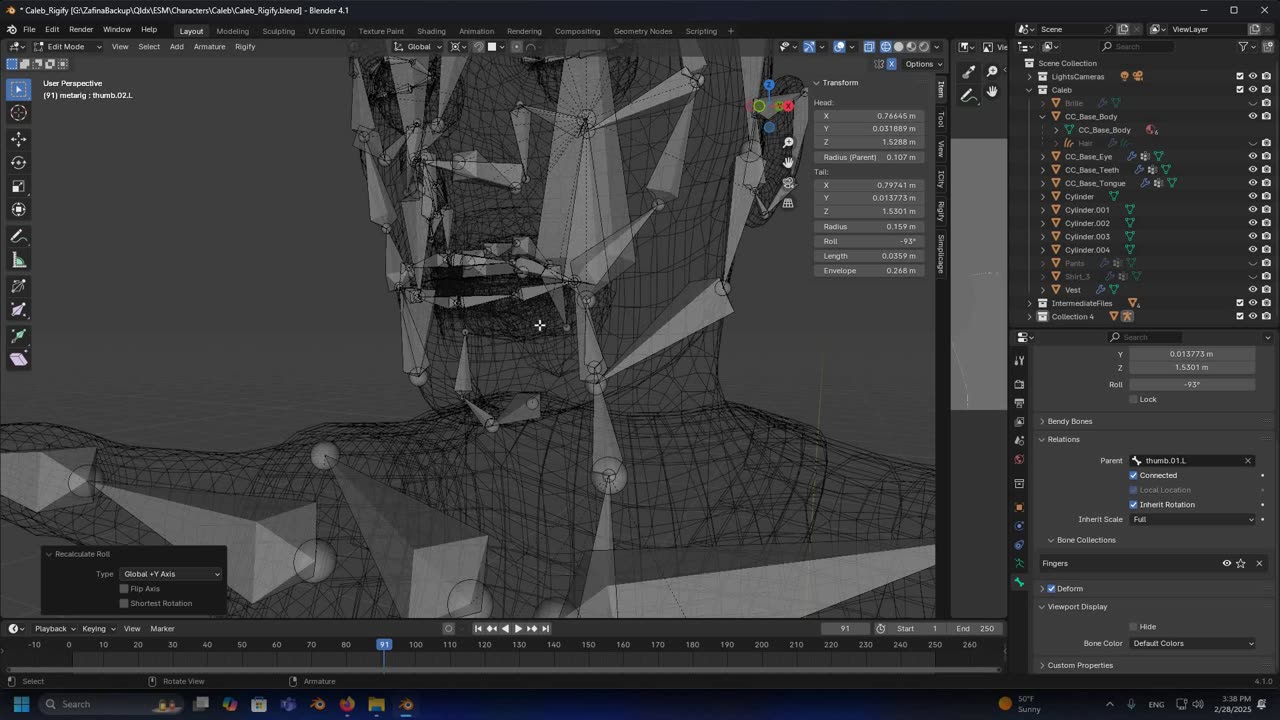Open Bone Color Default Colors dropdown

[1192, 643]
